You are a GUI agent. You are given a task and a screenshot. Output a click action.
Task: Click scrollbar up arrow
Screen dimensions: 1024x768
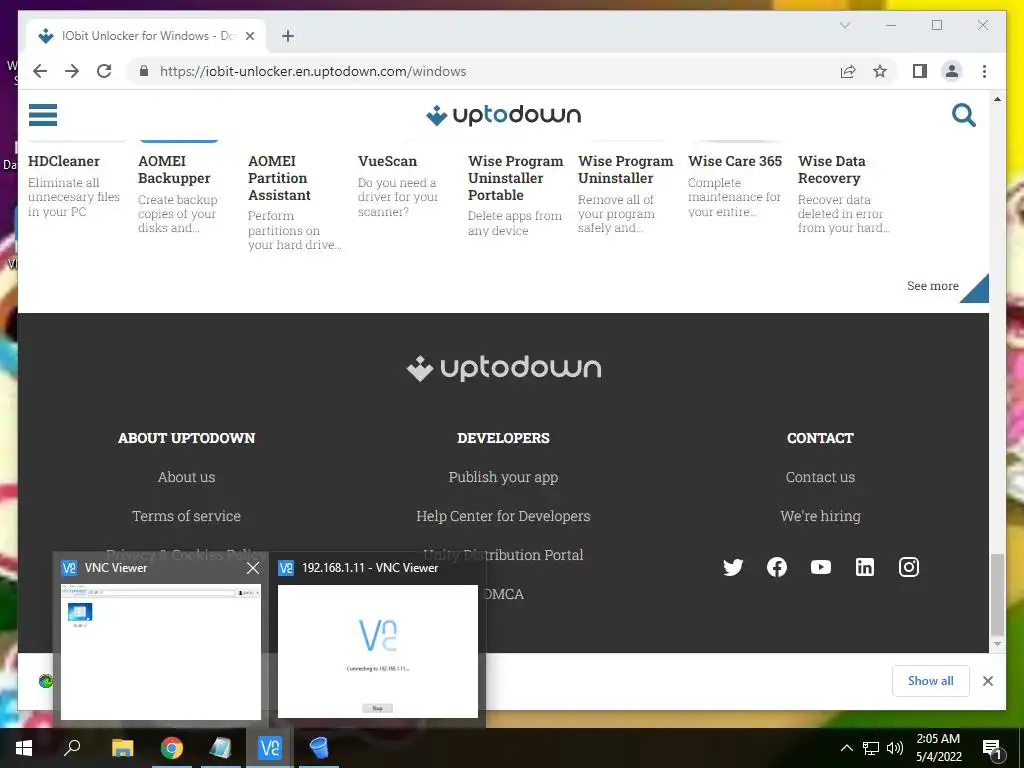coord(997,99)
